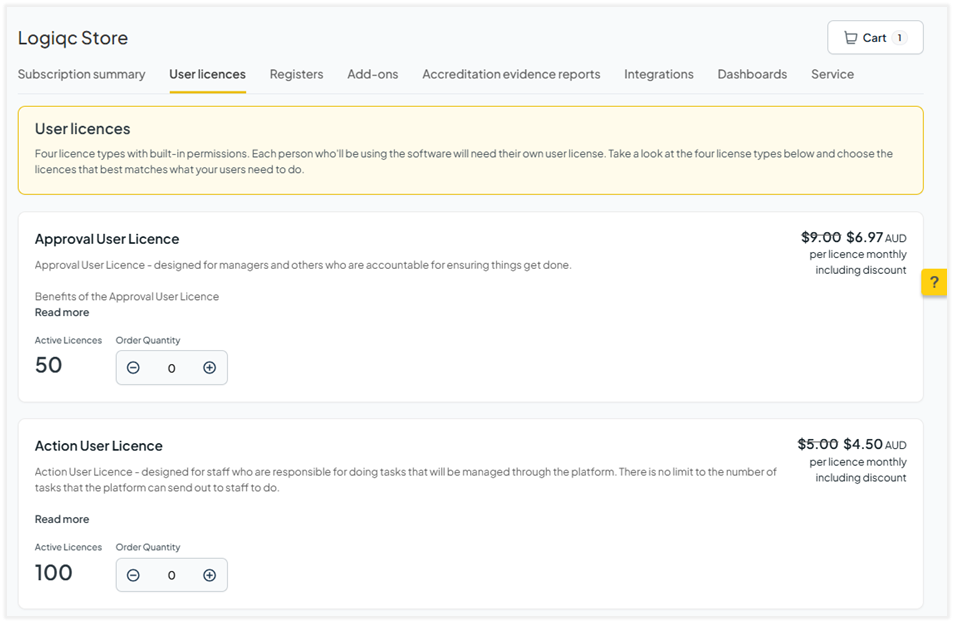954x623 pixels.
Task: Select the Service tab
Action: (x=832, y=74)
